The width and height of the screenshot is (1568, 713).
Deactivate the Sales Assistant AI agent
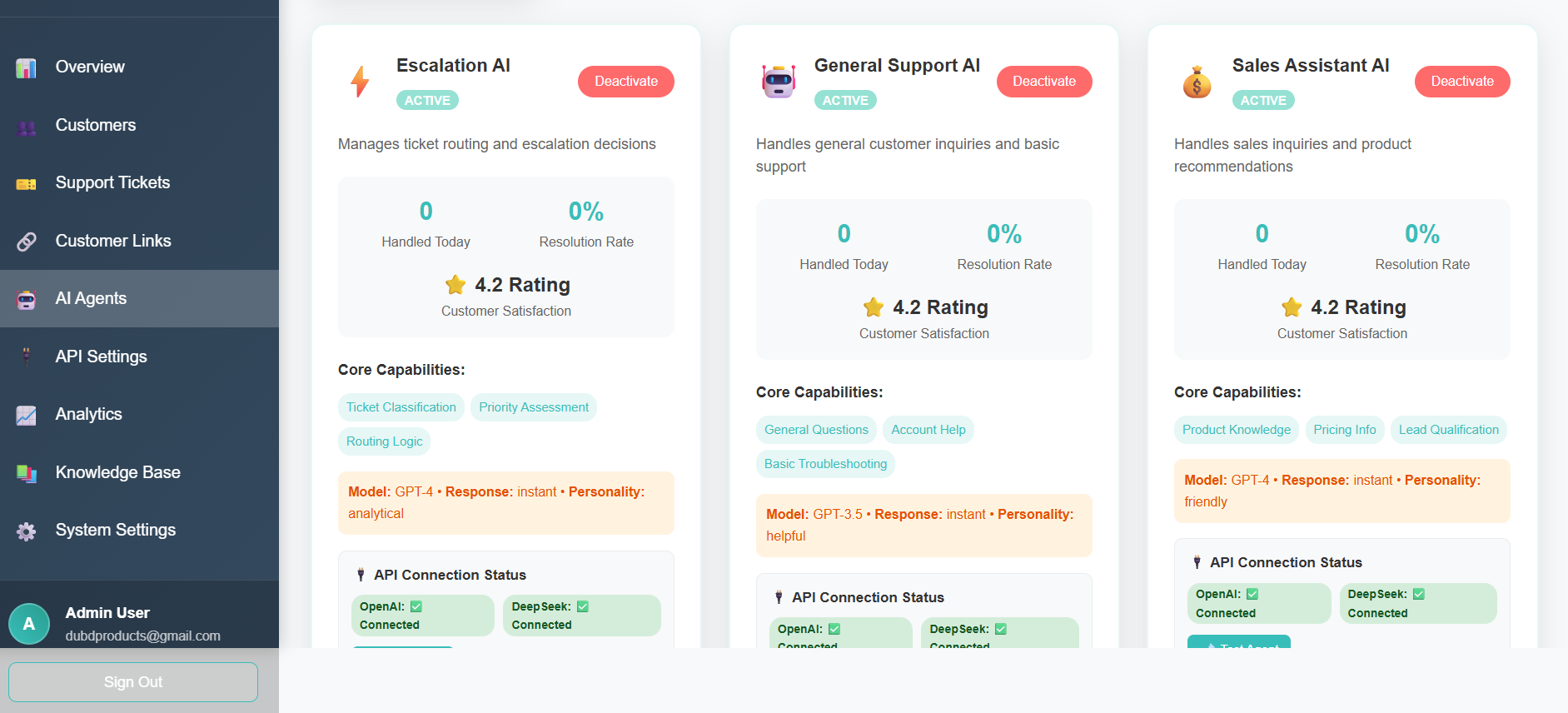click(1462, 81)
